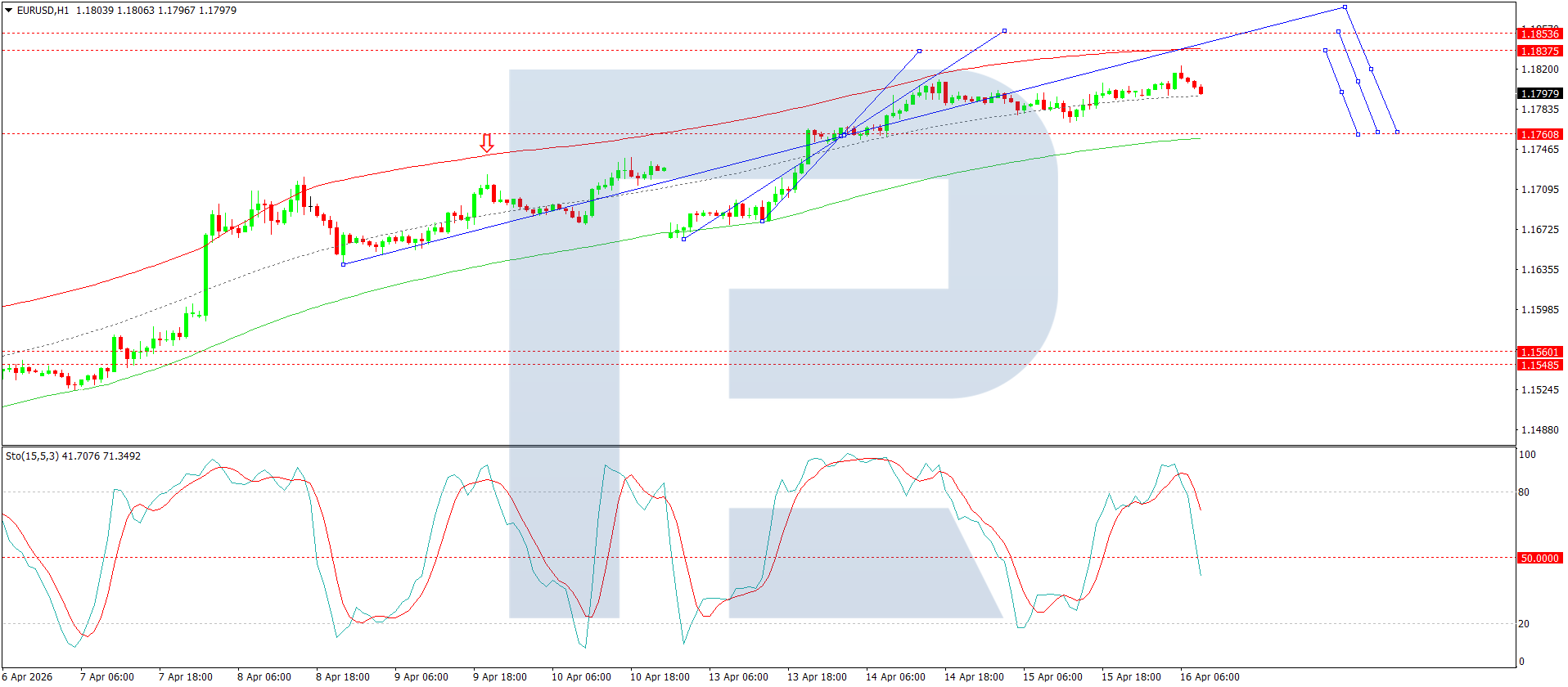Click the 8 Apr 06:00 time label
The height and width of the screenshot is (687, 1568).
pyautogui.click(x=264, y=677)
